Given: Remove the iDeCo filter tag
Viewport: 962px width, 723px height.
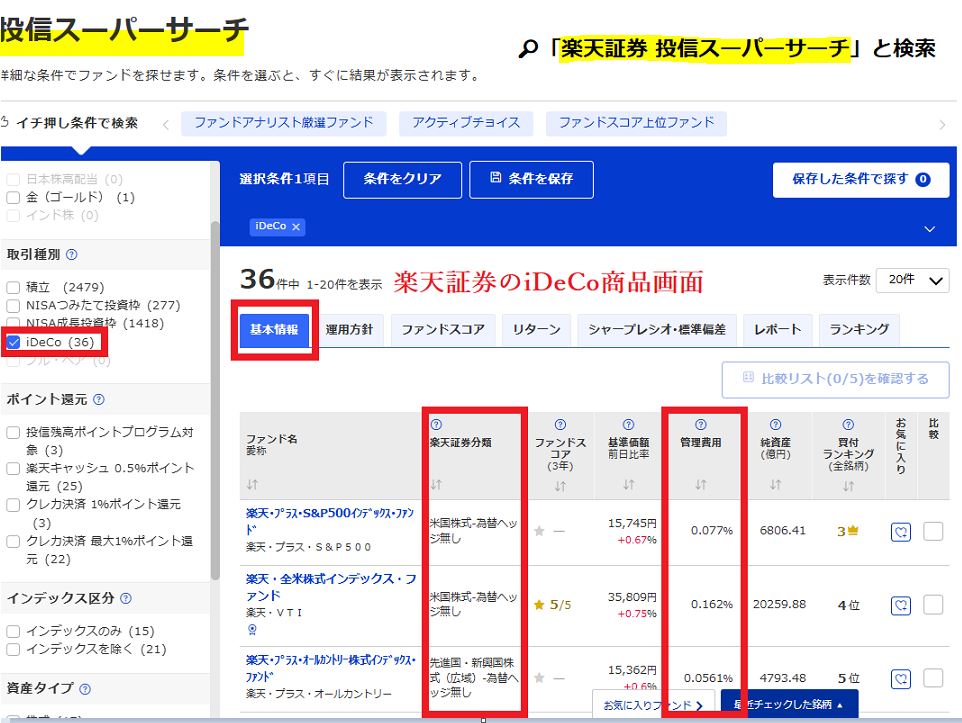Looking at the screenshot, I should coord(296,227).
